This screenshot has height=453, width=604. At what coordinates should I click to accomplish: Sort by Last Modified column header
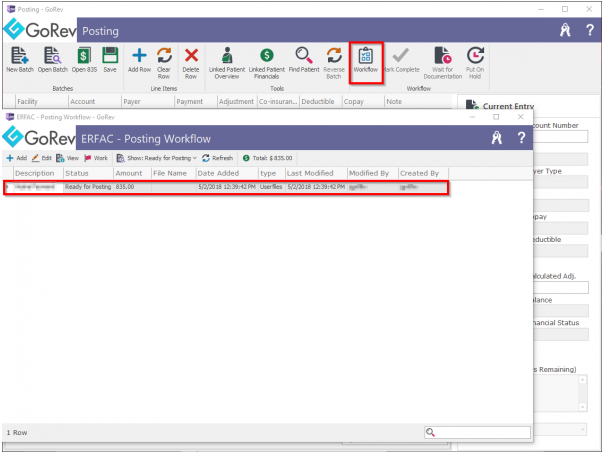pos(316,173)
